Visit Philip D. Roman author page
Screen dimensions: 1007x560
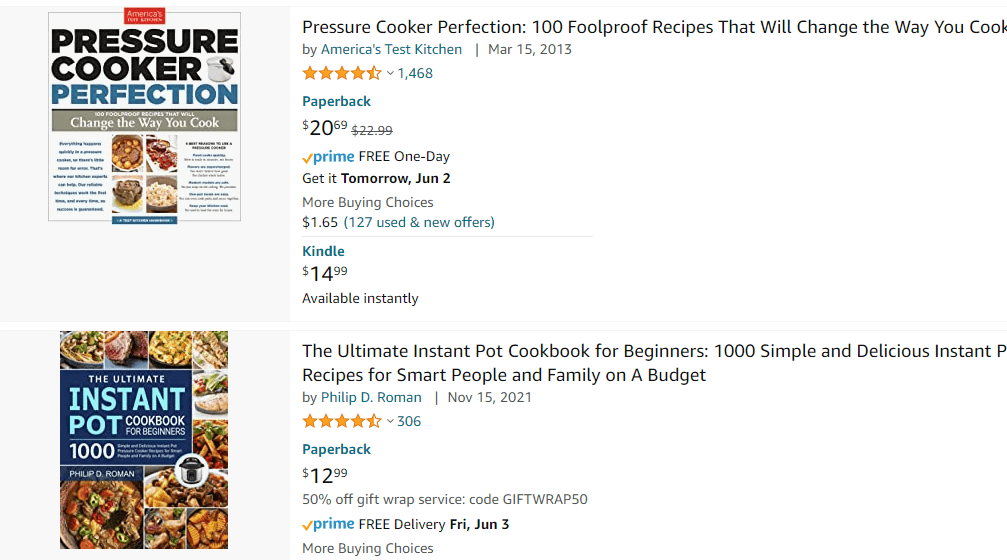371,397
